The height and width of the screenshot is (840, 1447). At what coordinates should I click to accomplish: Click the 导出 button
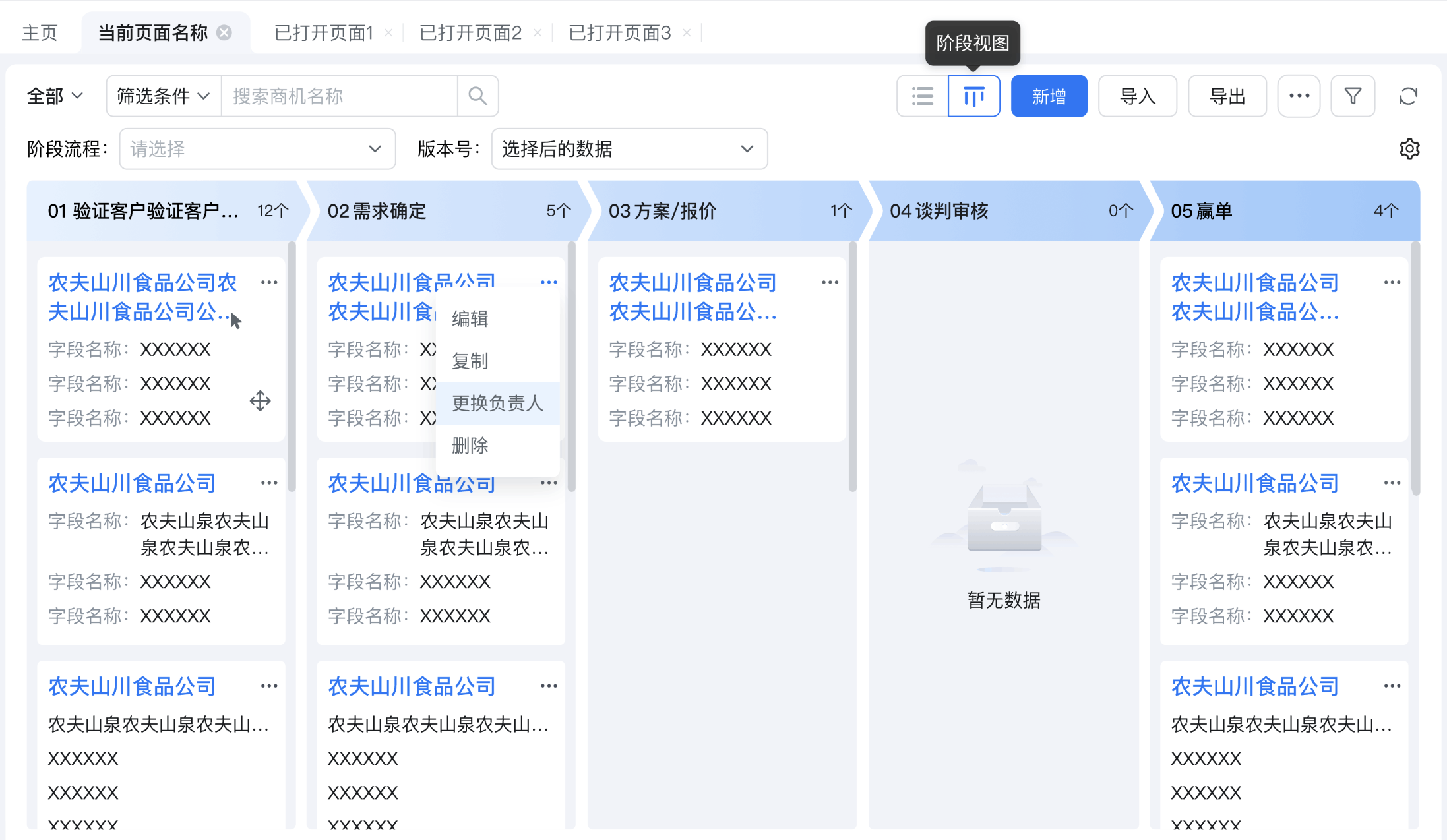pyautogui.click(x=1227, y=96)
